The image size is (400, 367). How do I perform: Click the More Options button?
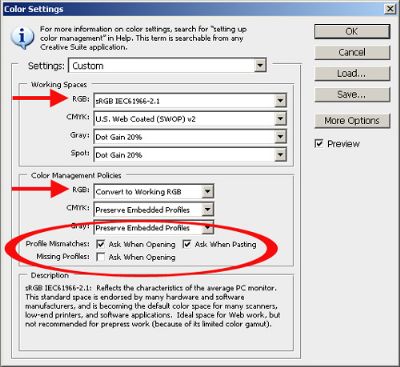click(352, 121)
